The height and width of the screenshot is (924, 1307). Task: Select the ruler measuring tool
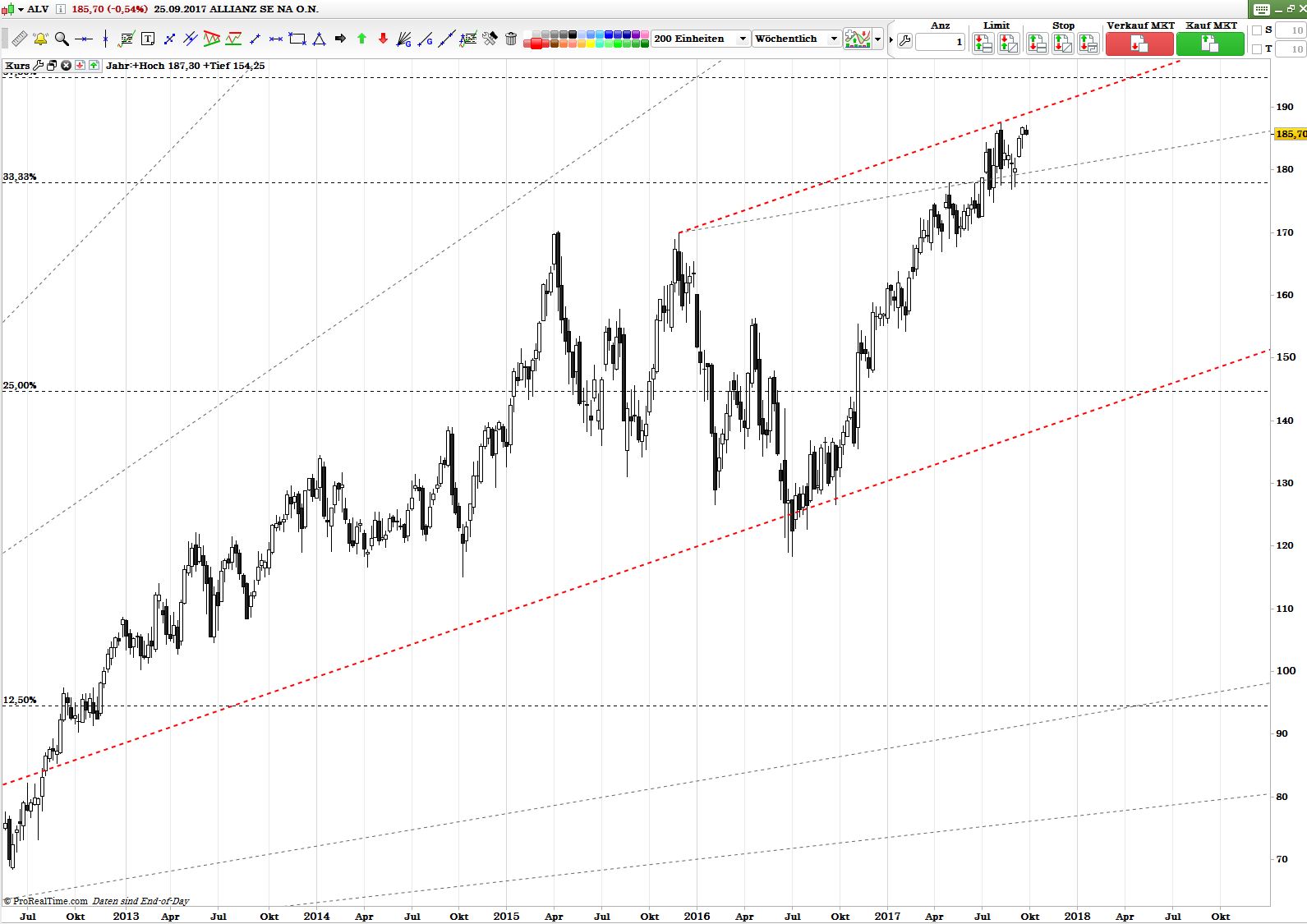click(x=18, y=39)
